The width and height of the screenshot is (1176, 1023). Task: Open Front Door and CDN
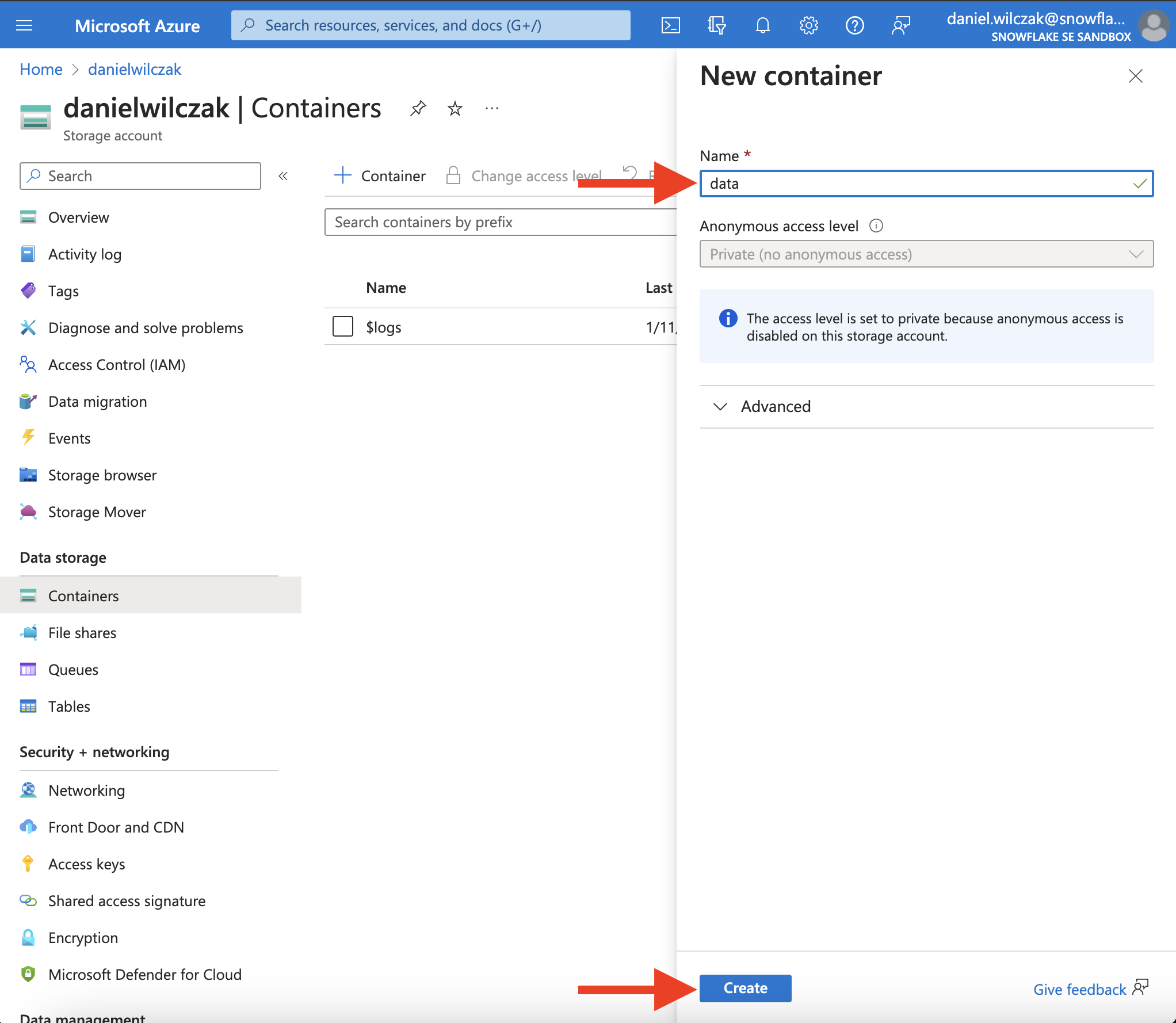(x=116, y=827)
